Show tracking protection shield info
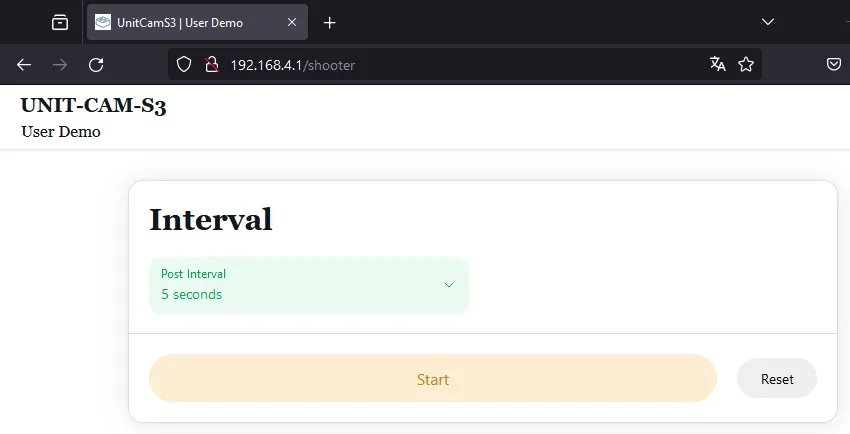The height and width of the screenshot is (434, 850). pyautogui.click(x=183, y=65)
